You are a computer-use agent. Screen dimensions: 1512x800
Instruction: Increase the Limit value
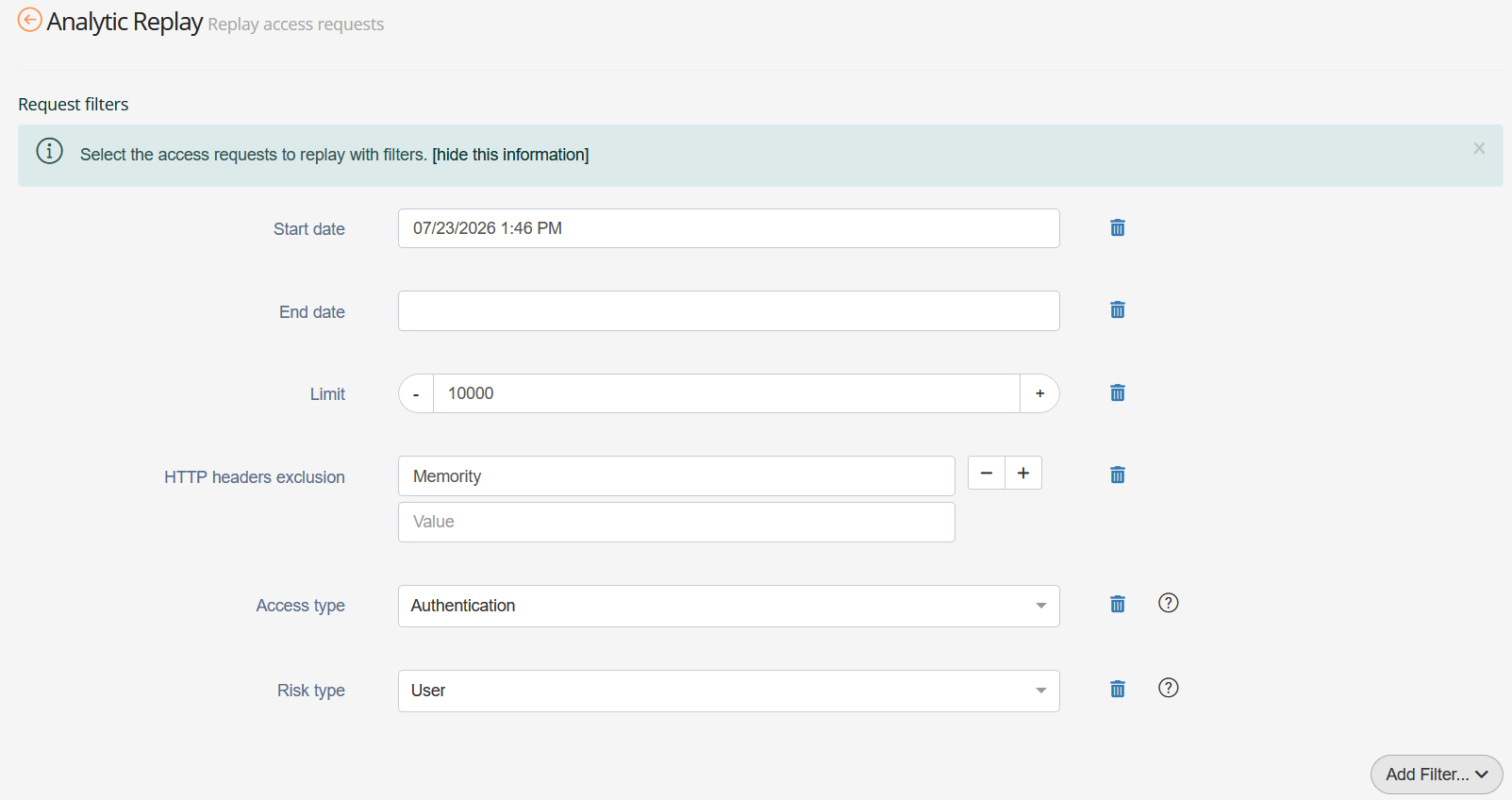[1040, 393]
